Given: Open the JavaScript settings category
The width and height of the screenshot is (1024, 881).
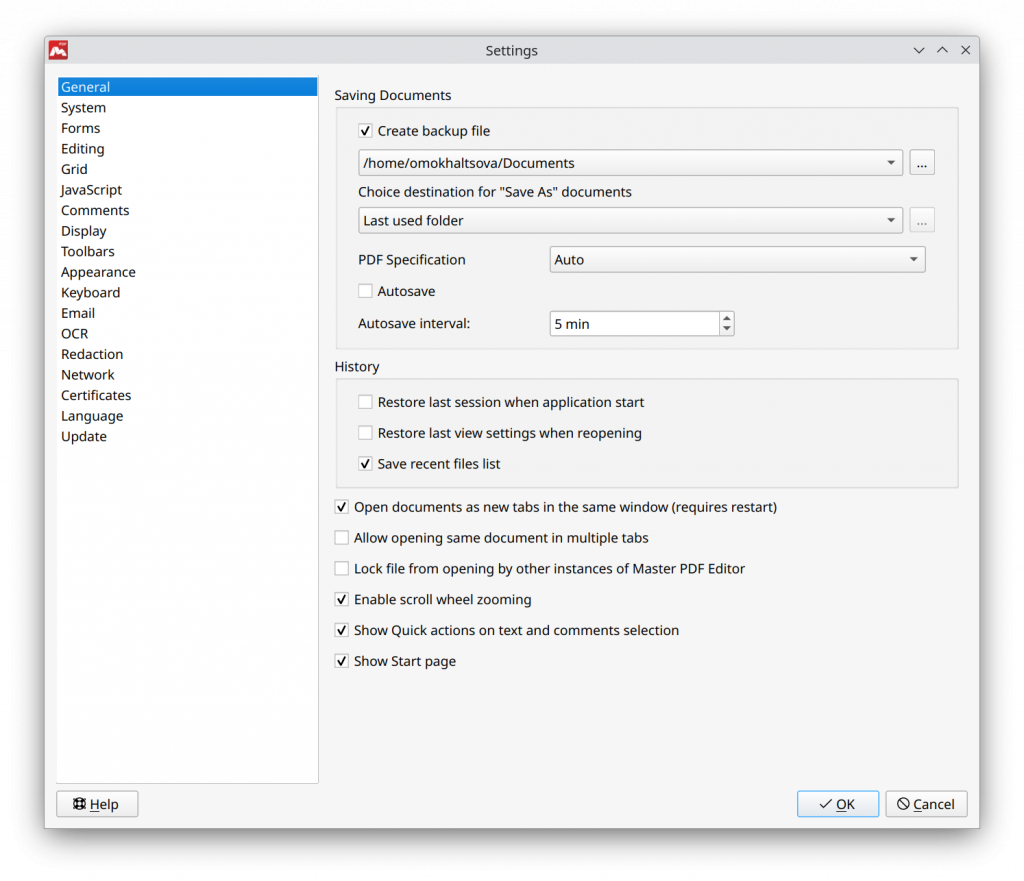Looking at the screenshot, I should [187, 190].
